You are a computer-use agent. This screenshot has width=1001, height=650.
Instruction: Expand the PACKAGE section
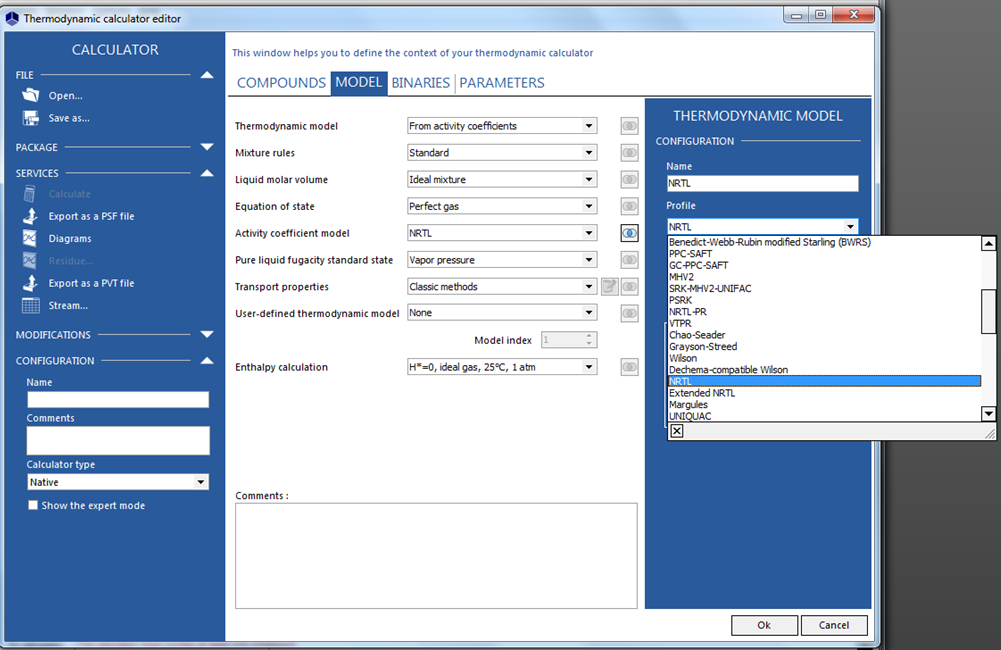click(207, 147)
